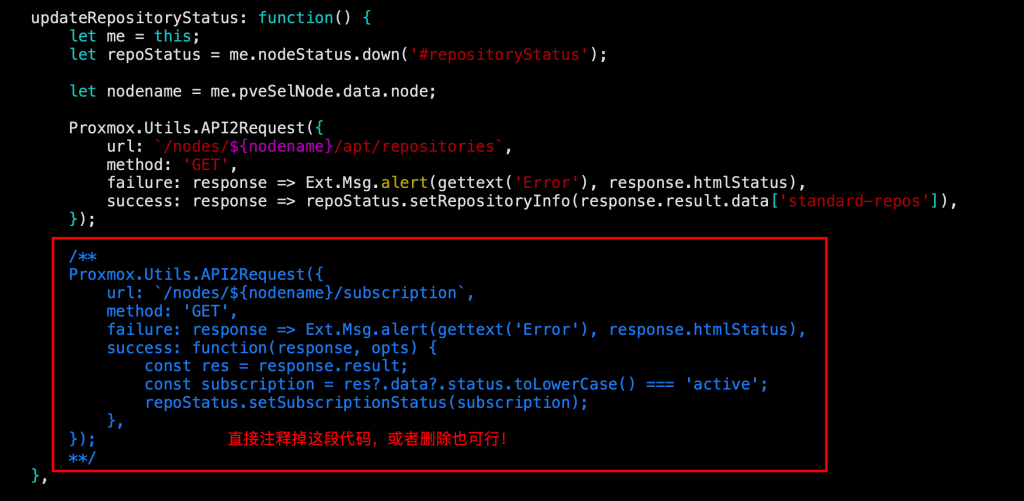Click the closing **/ comment marker
Image resolution: width=1024 pixels, height=501 pixels.
(82, 458)
